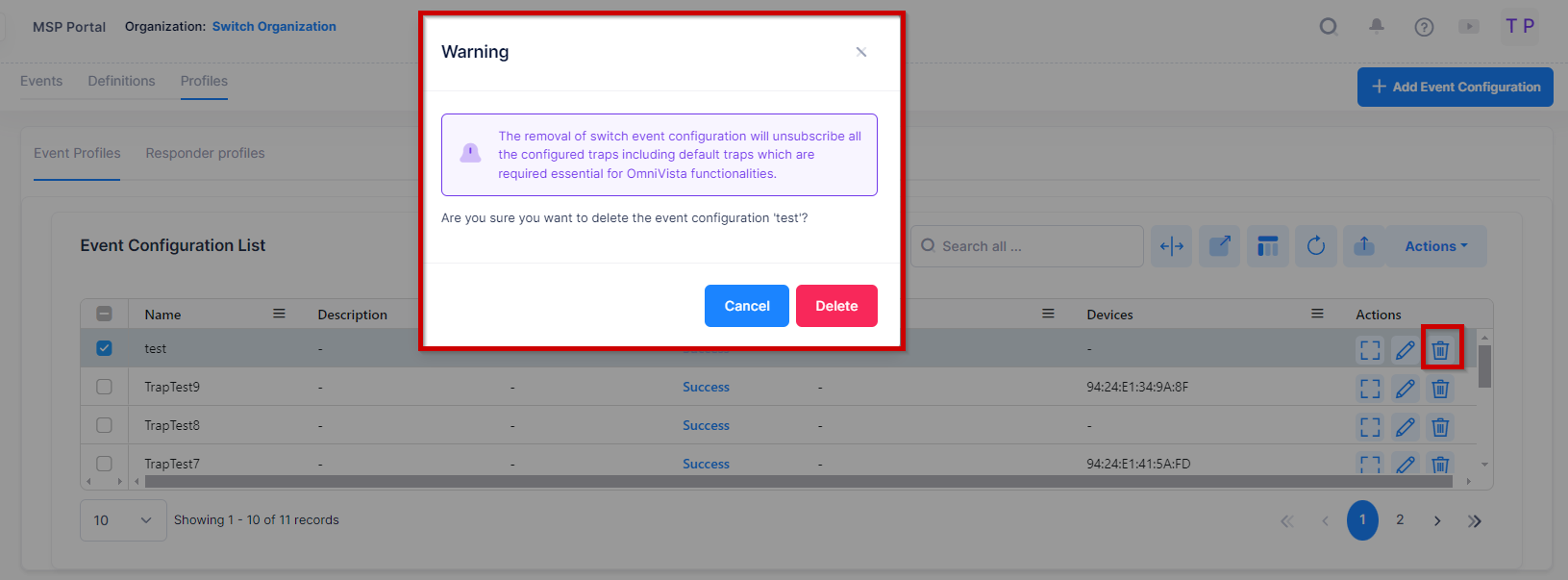1568x580 pixels.
Task: Refresh the Event Configuration List
Action: [1315, 246]
